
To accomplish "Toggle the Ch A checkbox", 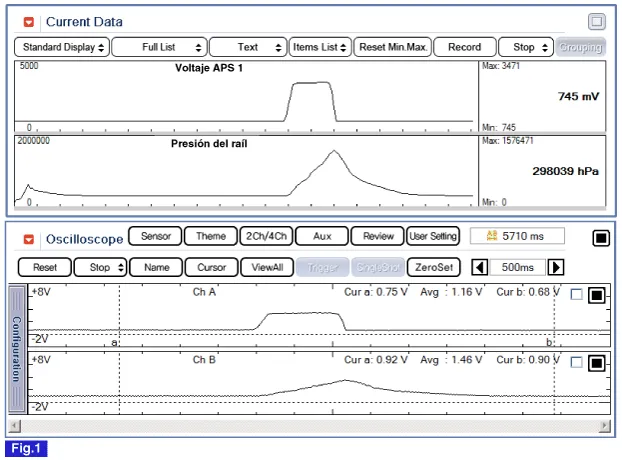I will pyautogui.click(x=575, y=295).
